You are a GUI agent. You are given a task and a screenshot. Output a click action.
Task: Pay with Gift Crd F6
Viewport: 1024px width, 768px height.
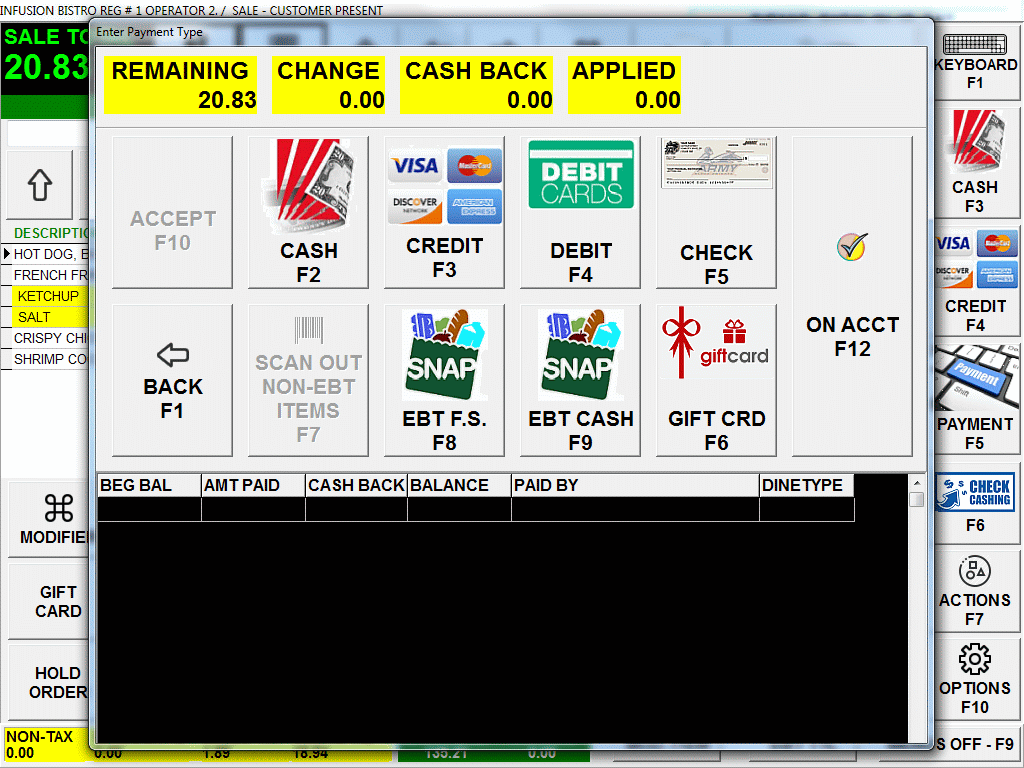(716, 381)
